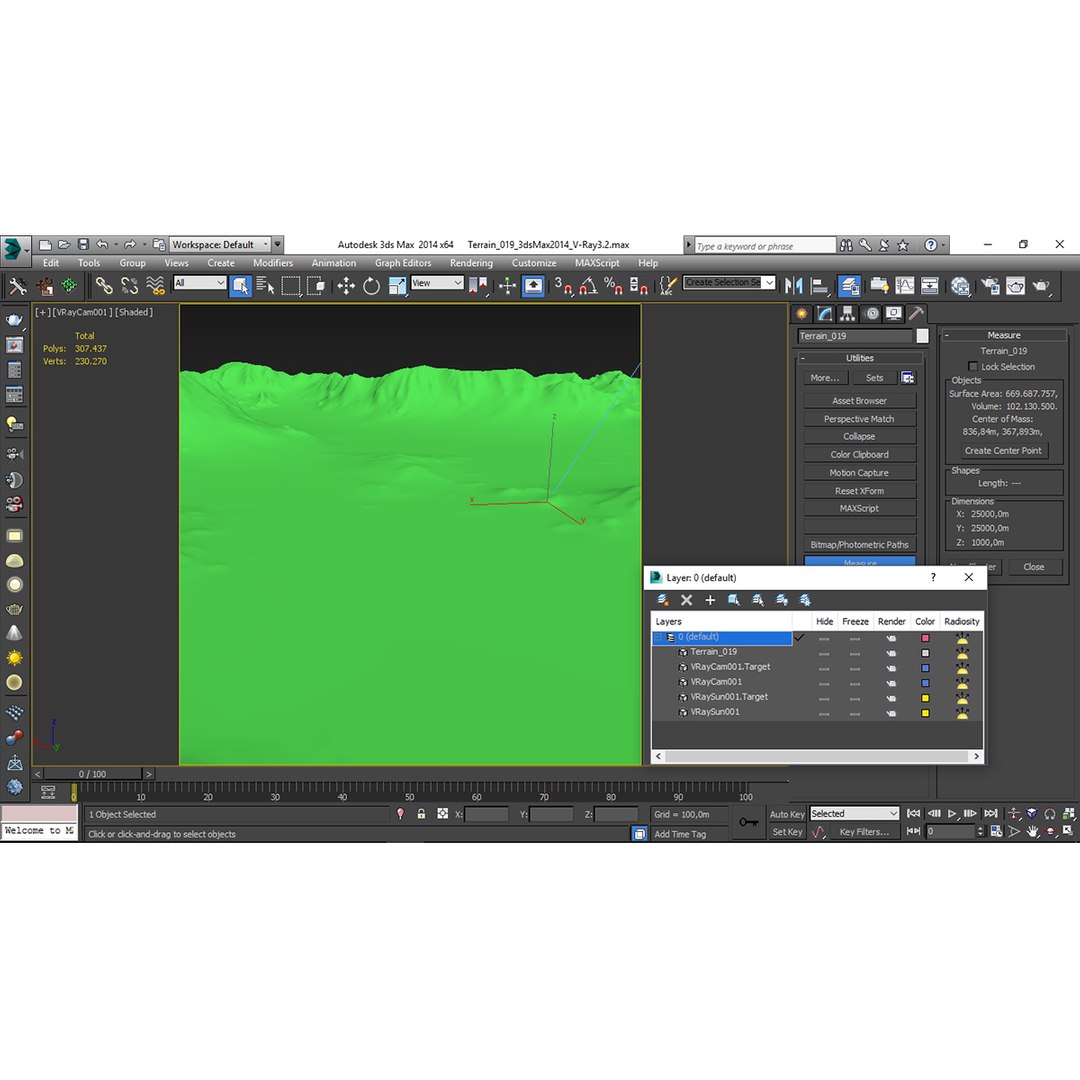
Task: Toggle current layer checkmark for 0 (default)
Action: [x=800, y=638]
